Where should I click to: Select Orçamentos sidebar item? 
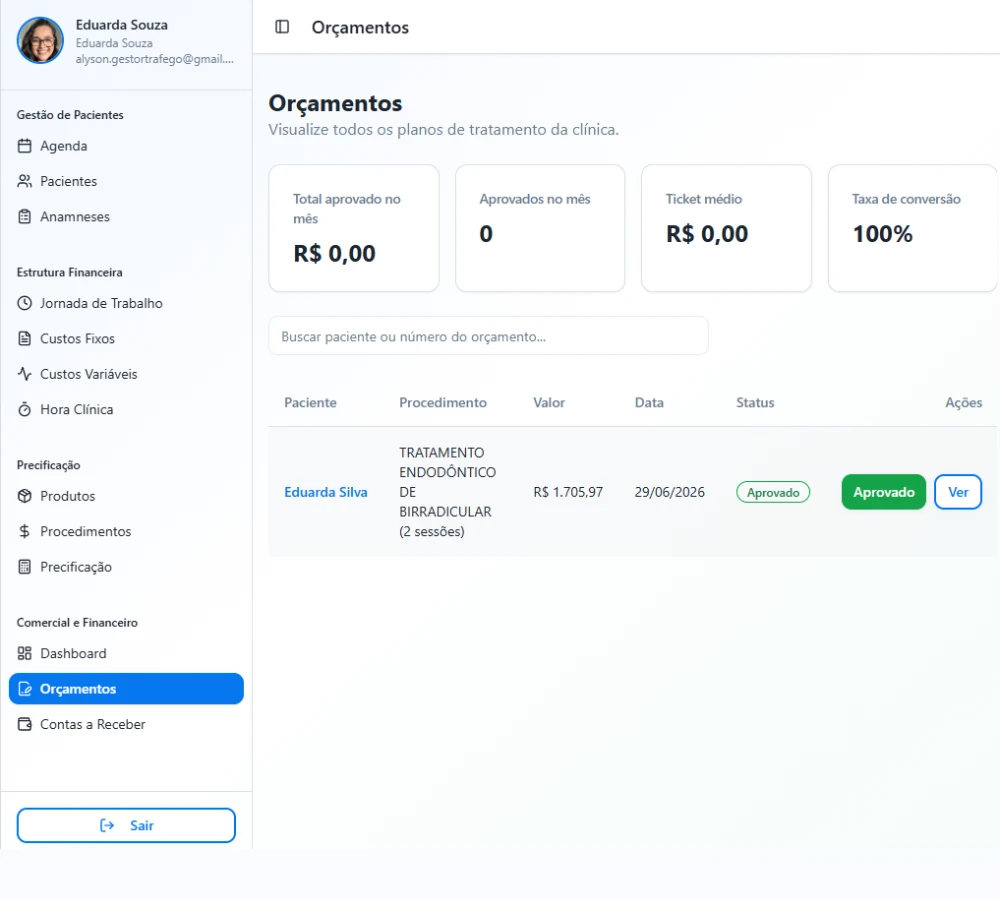[126, 689]
